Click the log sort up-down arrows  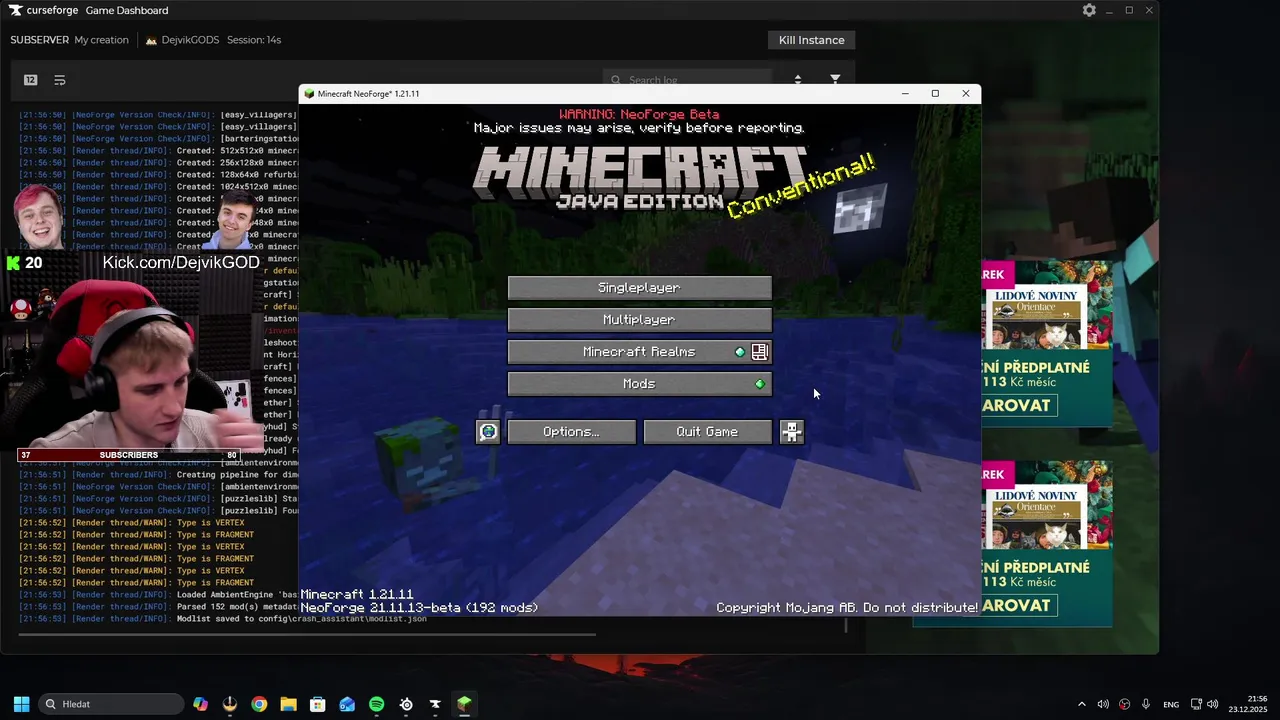pos(797,79)
